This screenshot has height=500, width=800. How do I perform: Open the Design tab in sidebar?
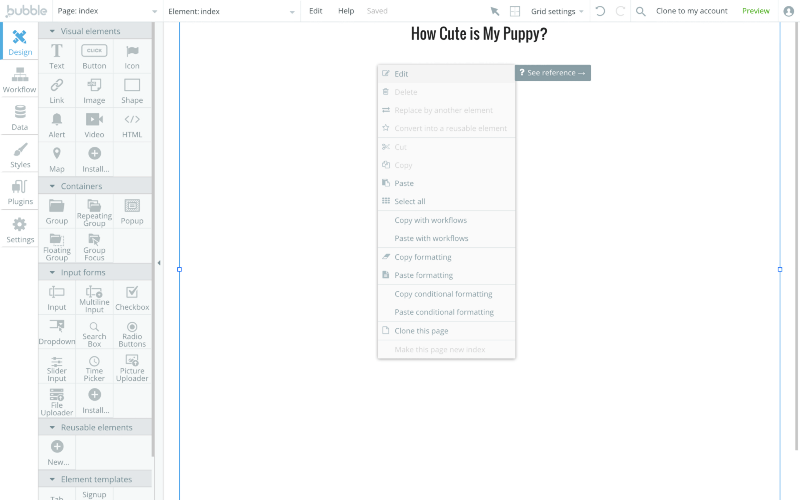tap(20, 41)
